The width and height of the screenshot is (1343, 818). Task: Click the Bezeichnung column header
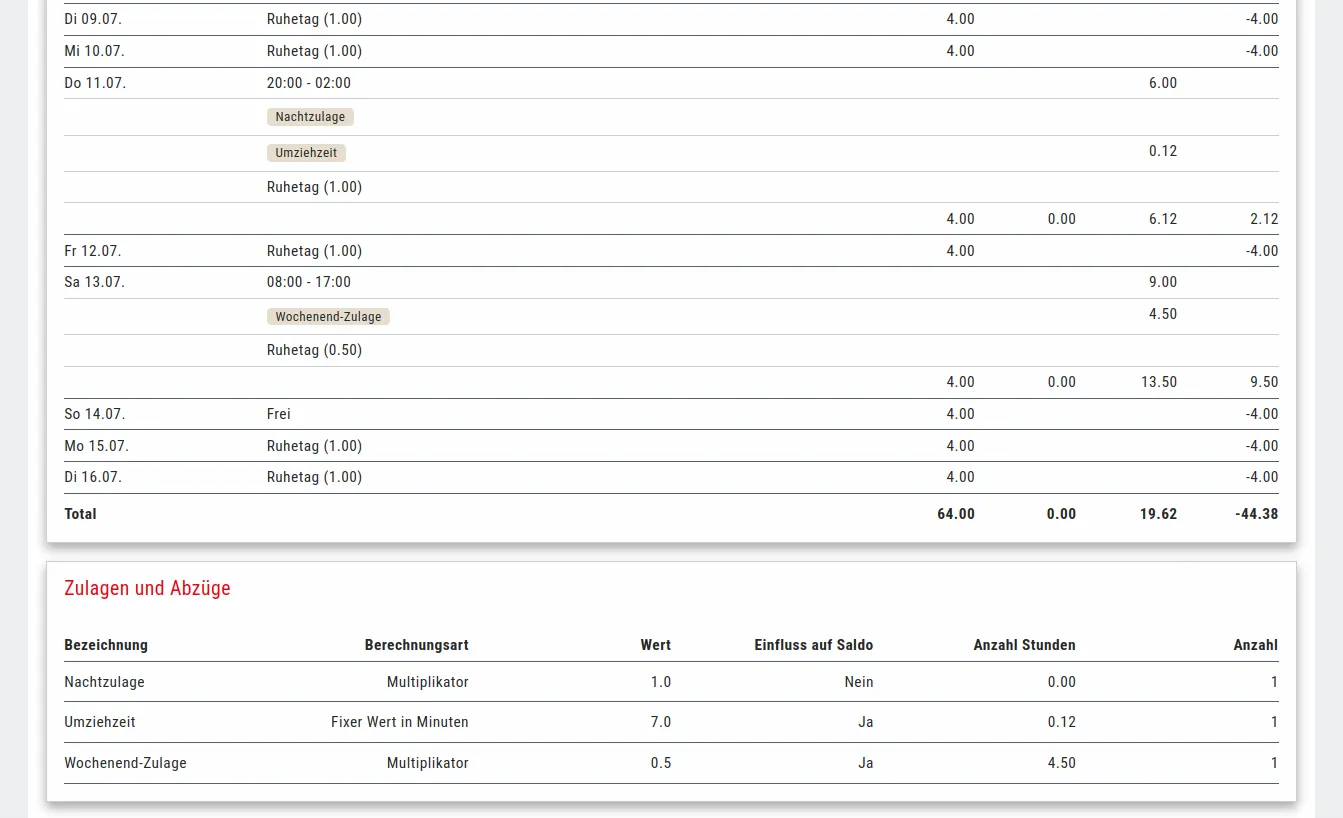pyautogui.click(x=106, y=645)
